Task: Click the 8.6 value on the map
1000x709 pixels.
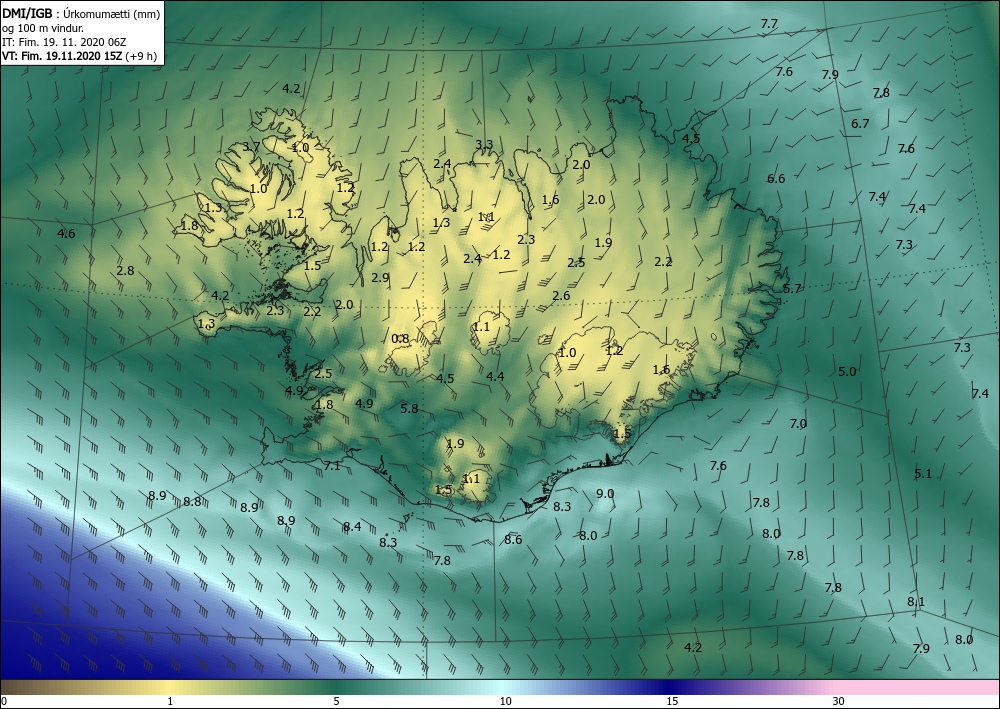Action: 513,539
